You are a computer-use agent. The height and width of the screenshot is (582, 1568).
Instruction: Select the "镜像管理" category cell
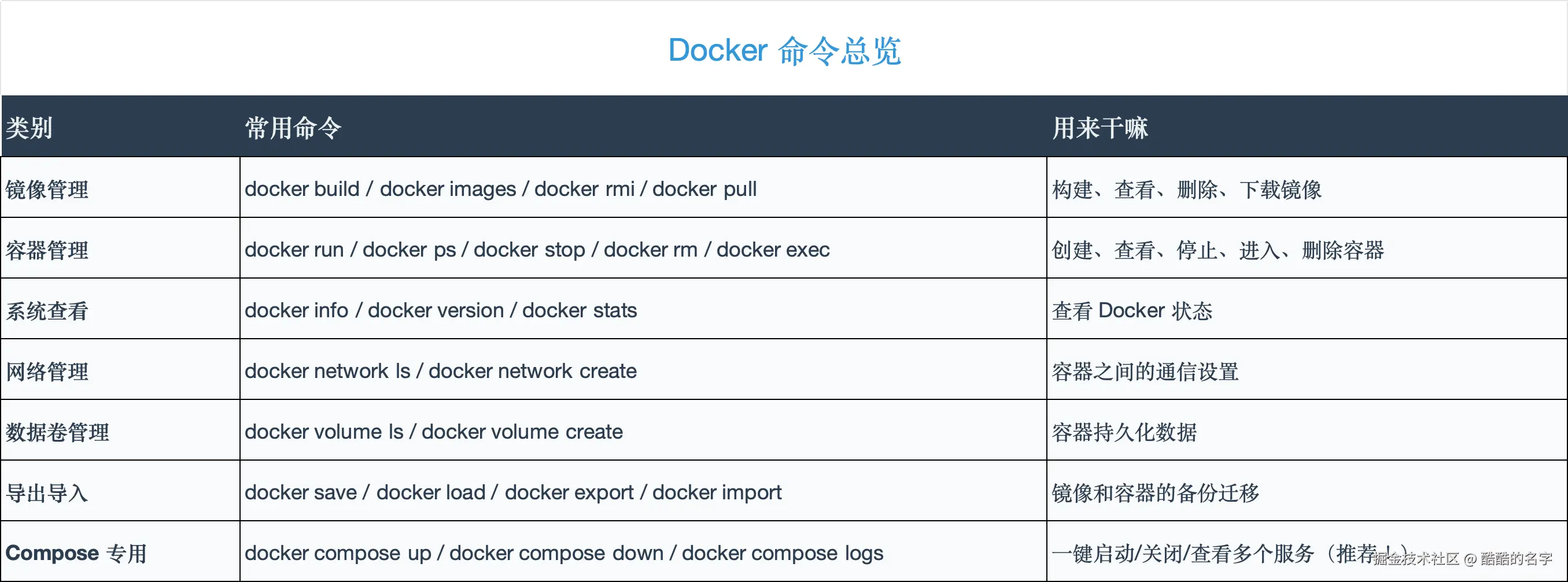tap(47, 189)
